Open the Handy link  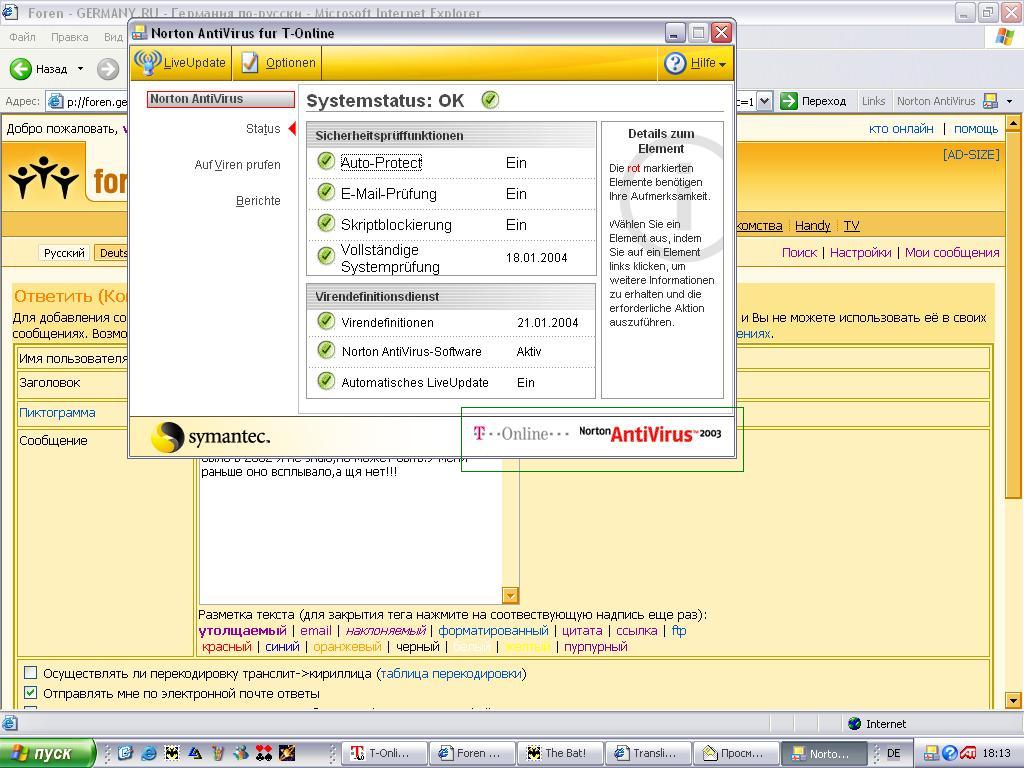click(812, 226)
